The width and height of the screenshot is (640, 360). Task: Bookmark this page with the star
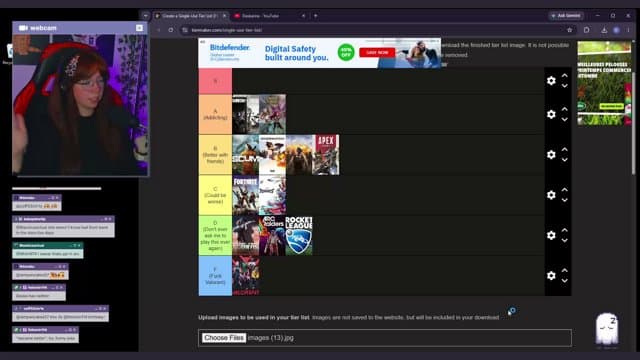[x=569, y=30]
